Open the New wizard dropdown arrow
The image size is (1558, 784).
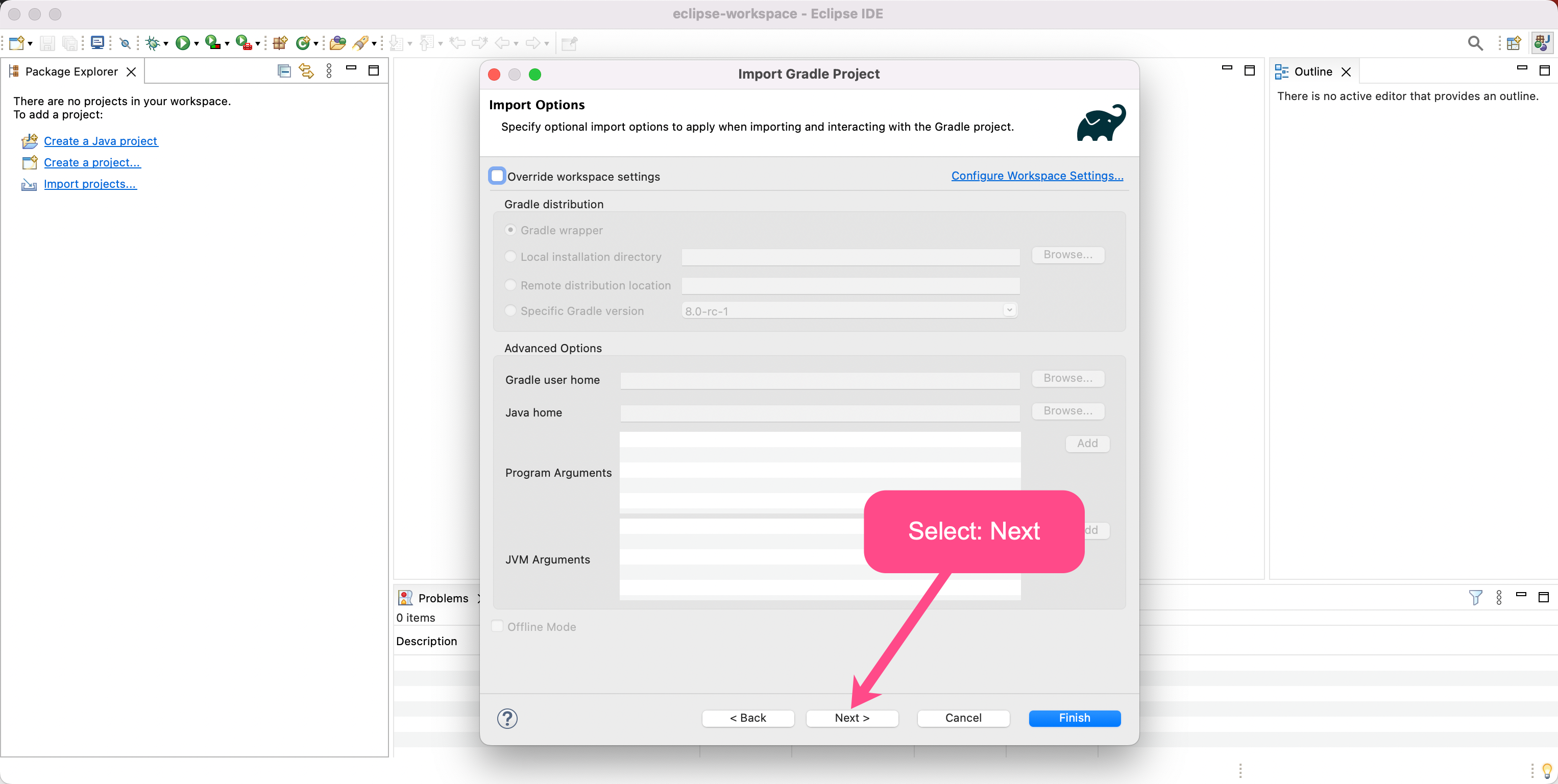(30, 43)
